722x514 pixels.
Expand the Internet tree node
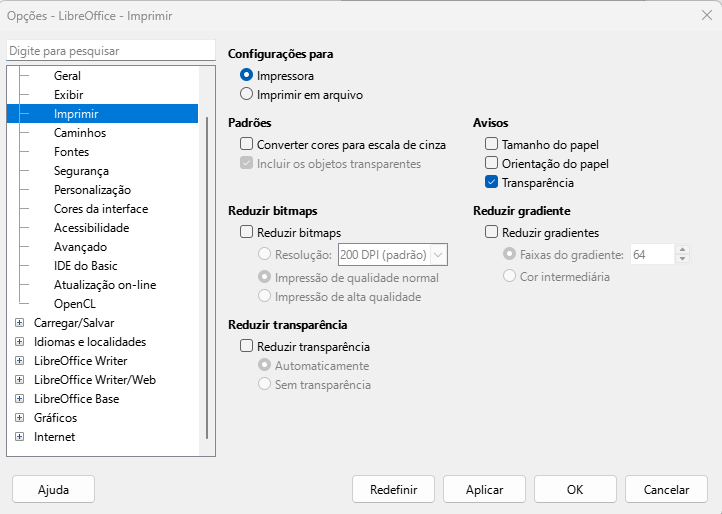19,437
